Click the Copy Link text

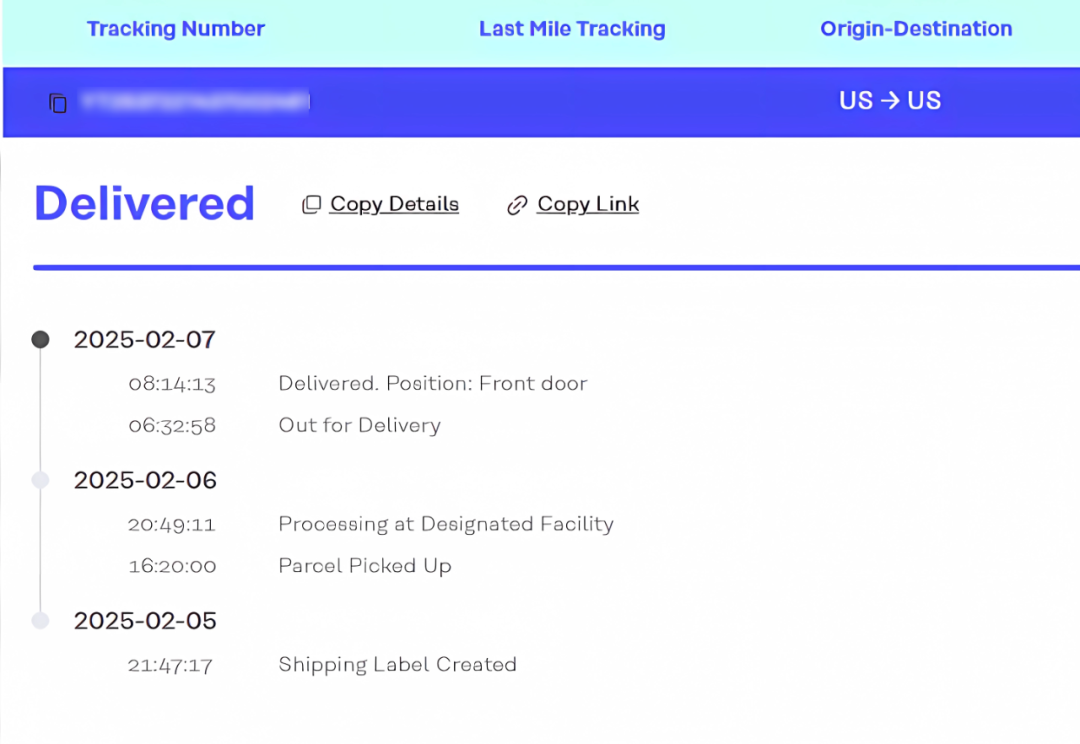(x=588, y=204)
